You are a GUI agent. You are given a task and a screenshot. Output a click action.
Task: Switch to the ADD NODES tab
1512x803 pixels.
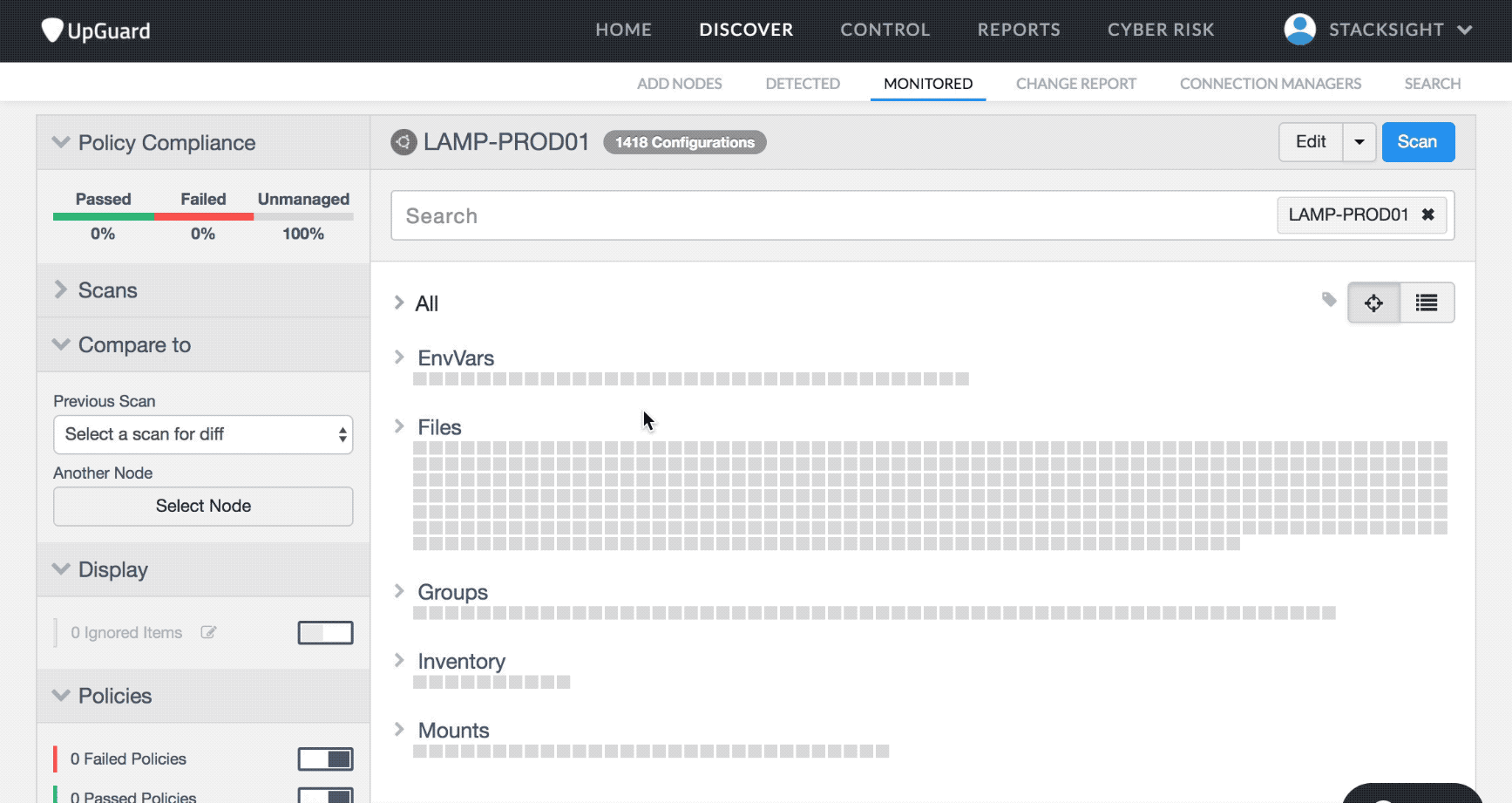pos(680,84)
